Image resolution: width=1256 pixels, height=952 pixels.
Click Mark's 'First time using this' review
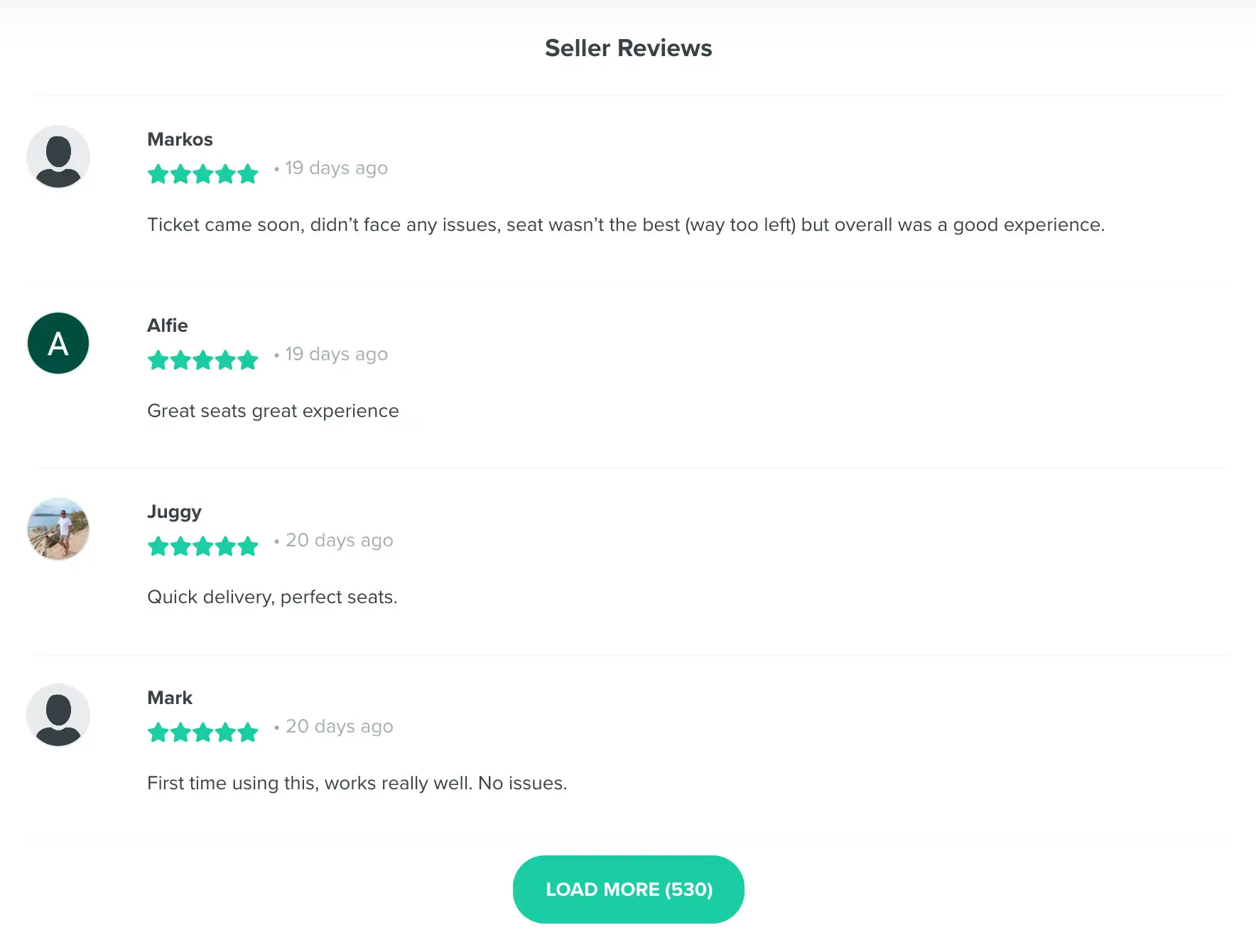point(357,783)
